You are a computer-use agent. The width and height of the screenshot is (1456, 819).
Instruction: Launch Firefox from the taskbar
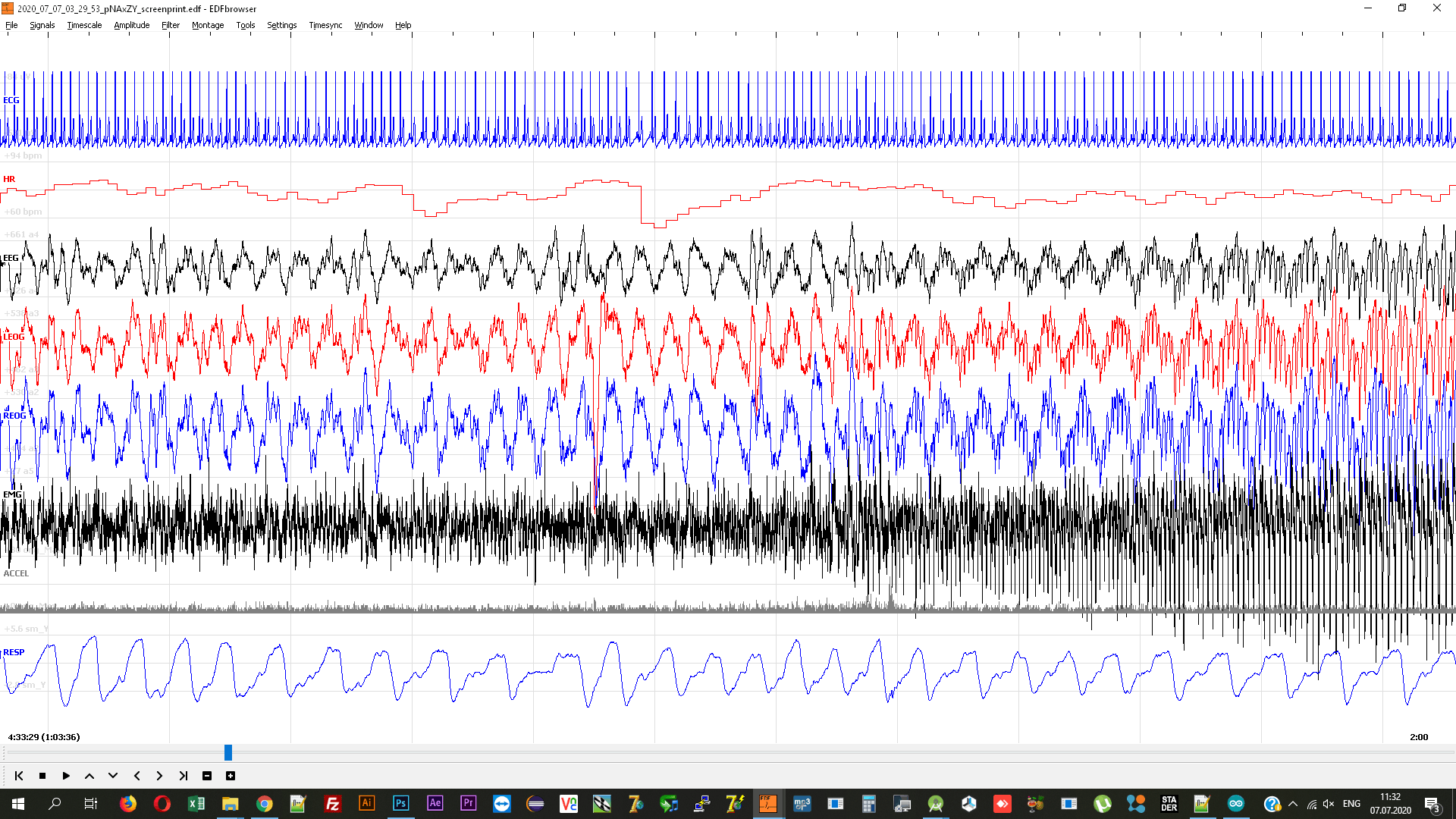point(128,804)
